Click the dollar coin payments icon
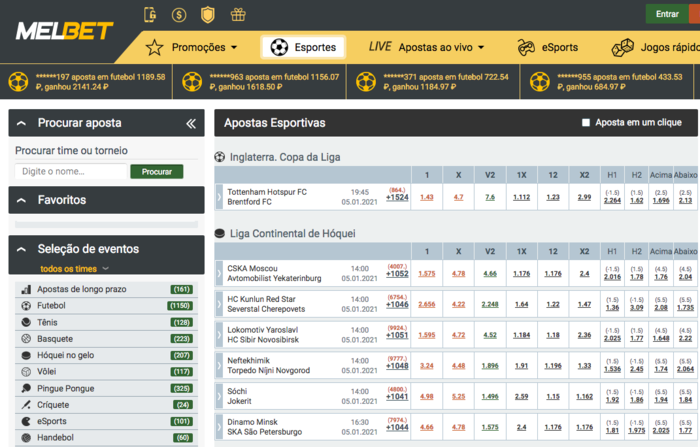 [x=179, y=15]
